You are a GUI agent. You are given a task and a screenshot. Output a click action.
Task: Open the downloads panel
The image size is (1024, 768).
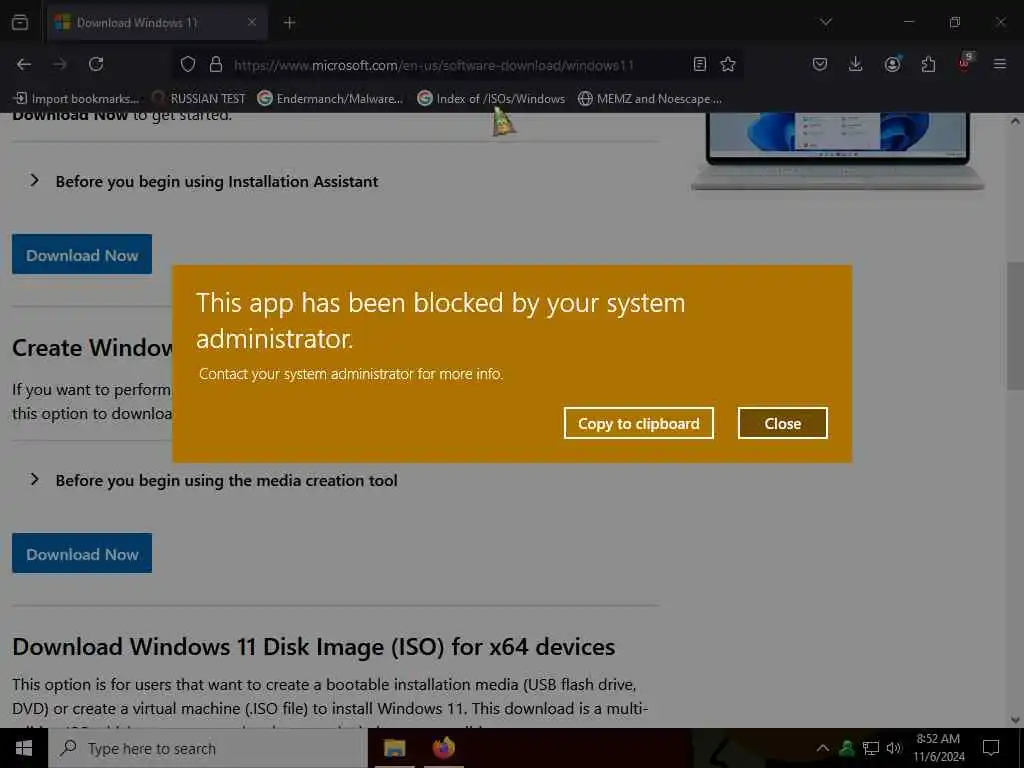pyautogui.click(x=856, y=64)
